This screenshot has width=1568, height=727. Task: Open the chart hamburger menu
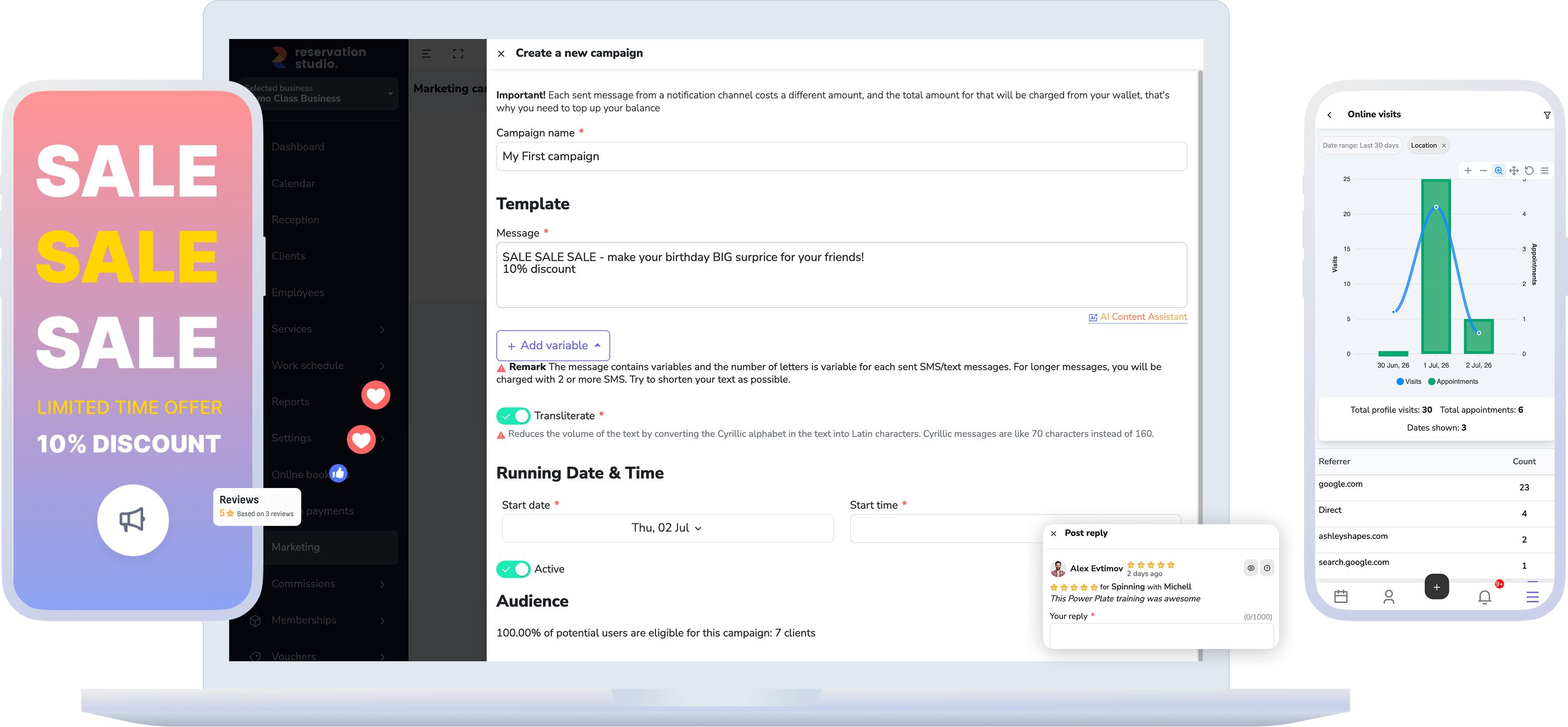pyautogui.click(x=1544, y=171)
